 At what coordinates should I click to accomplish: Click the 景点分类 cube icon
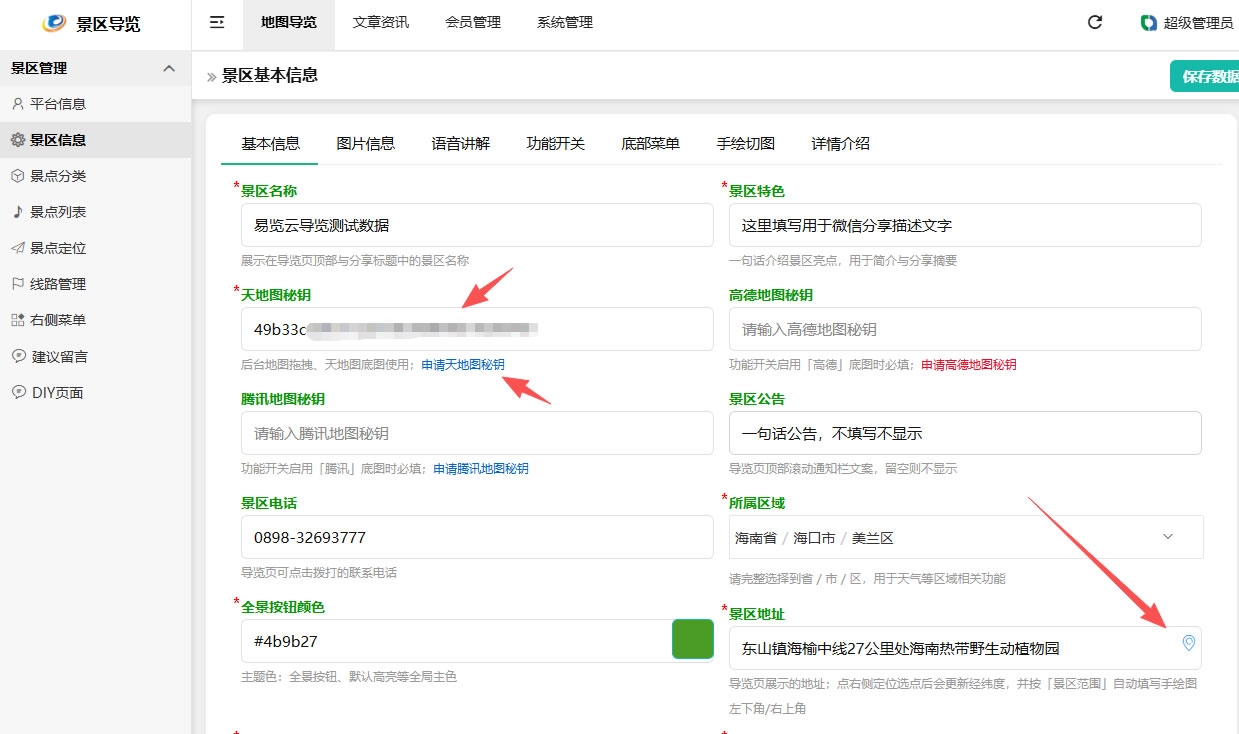[18, 176]
